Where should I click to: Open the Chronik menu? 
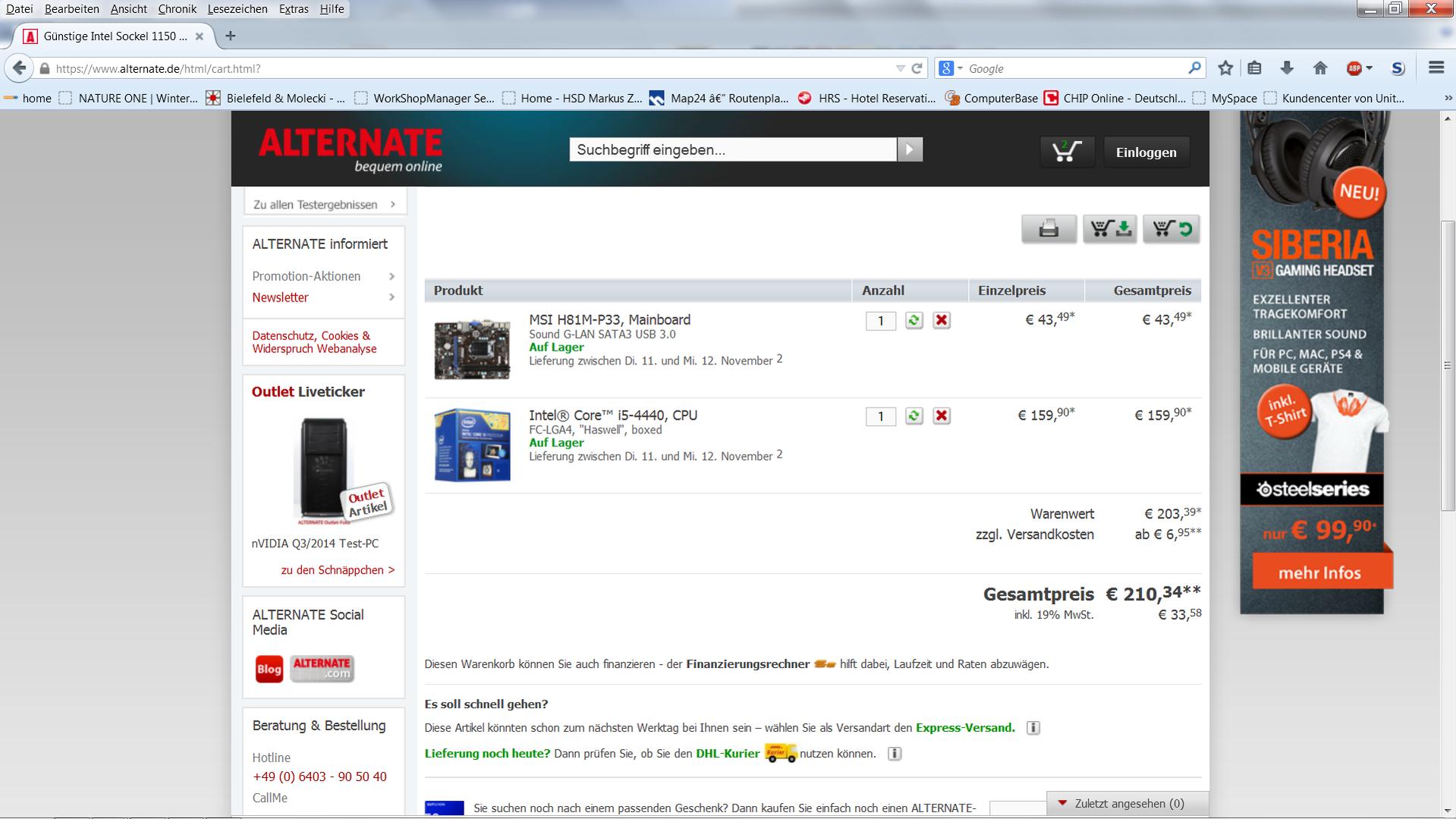(178, 9)
